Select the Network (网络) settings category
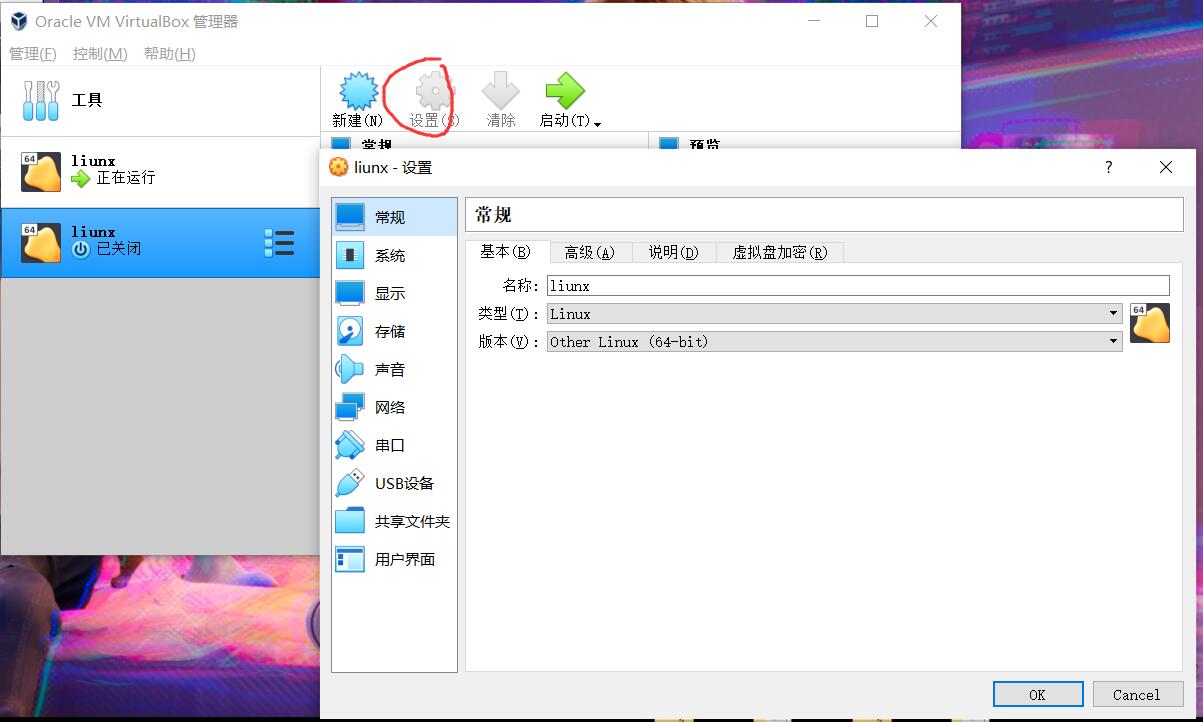The width and height of the screenshot is (1203, 722). (395, 407)
